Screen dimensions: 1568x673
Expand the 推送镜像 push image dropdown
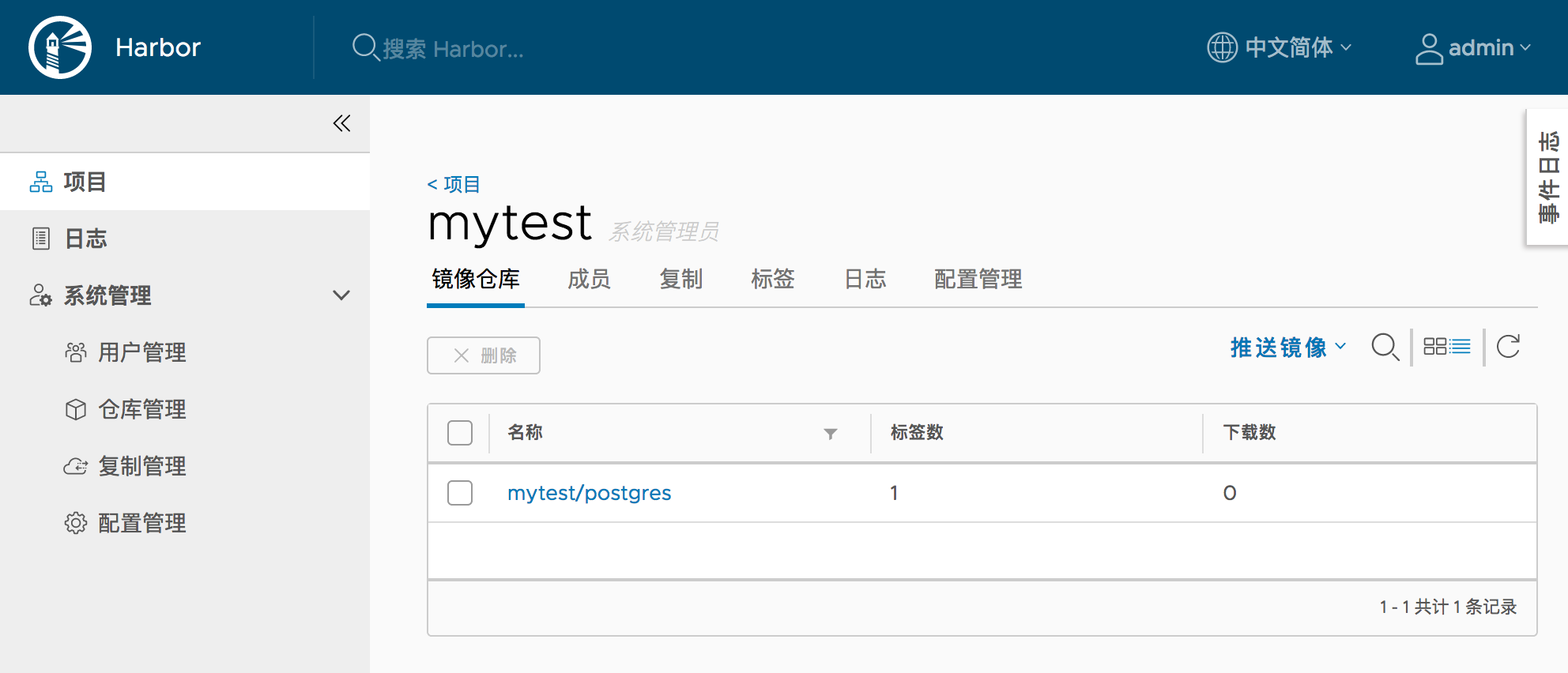click(1288, 348)
